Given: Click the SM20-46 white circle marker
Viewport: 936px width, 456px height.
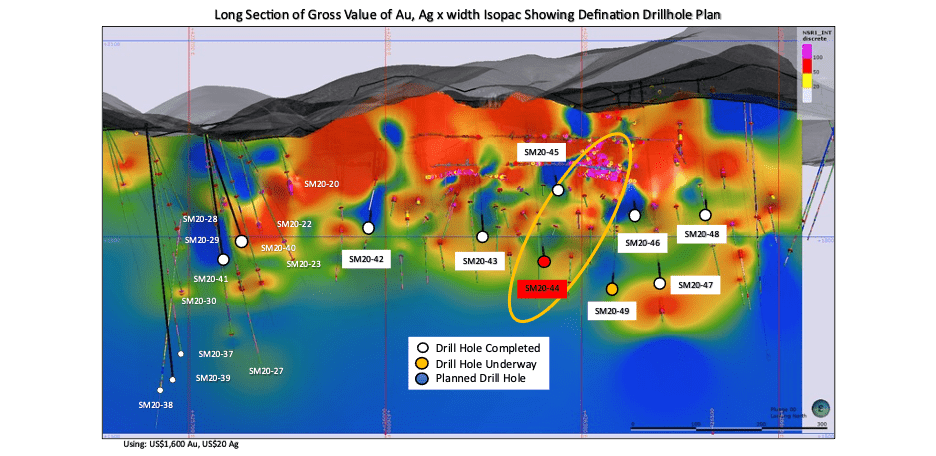Looking at the screenshot, I should 635,216.
